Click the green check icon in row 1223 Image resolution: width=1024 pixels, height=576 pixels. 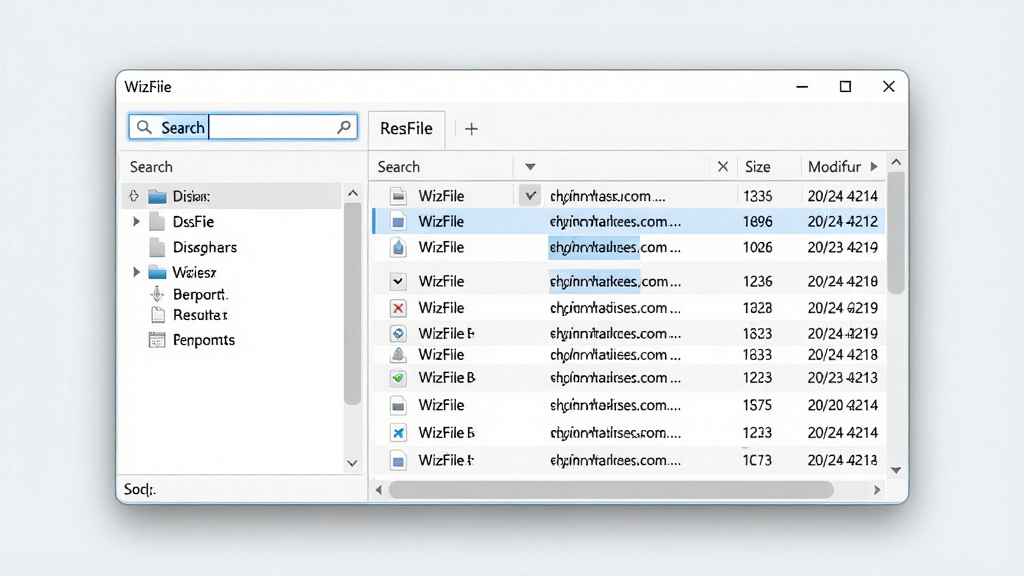pos(398,377)
